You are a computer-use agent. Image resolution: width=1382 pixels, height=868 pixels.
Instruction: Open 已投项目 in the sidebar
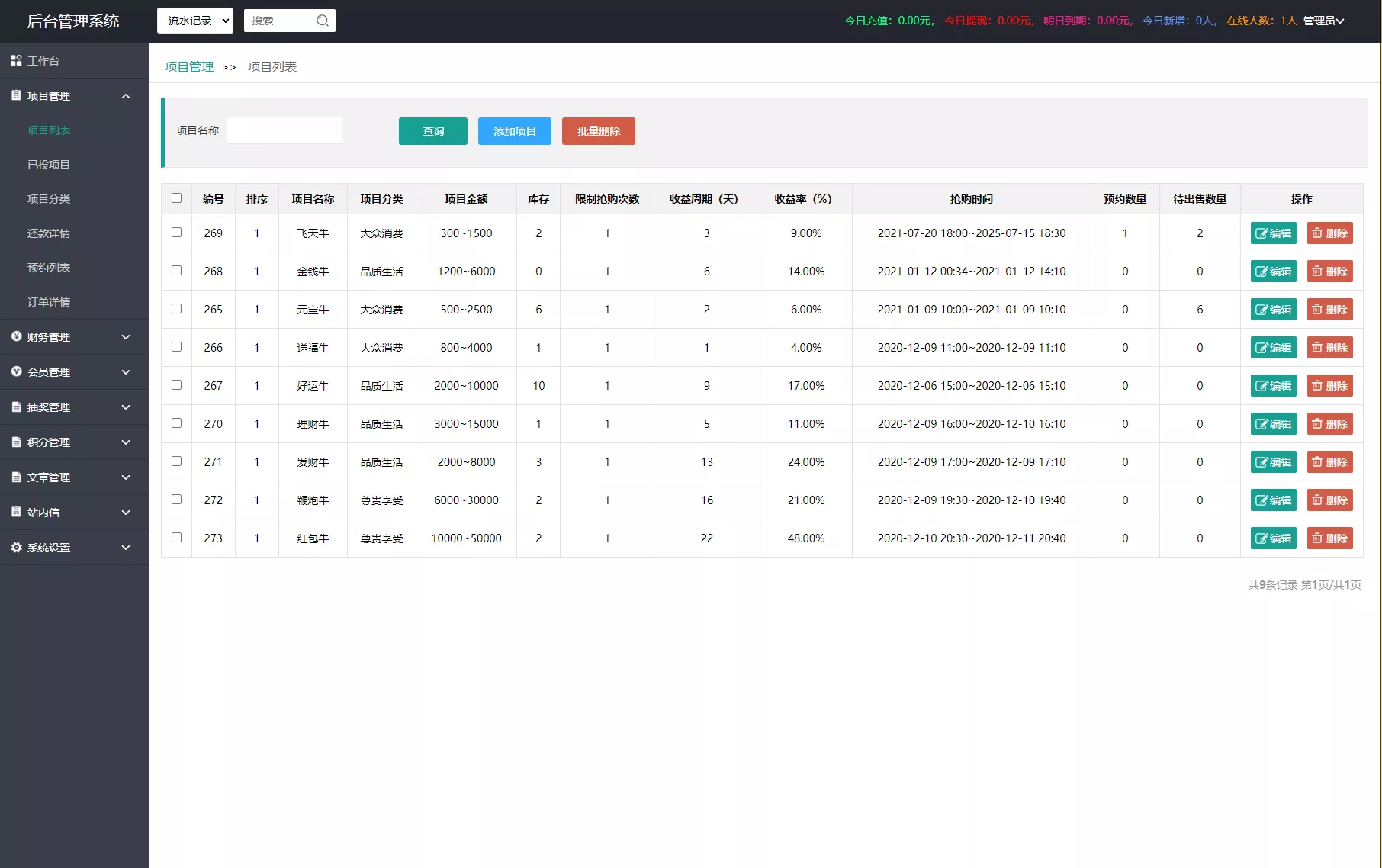click(x=49, y=165)
